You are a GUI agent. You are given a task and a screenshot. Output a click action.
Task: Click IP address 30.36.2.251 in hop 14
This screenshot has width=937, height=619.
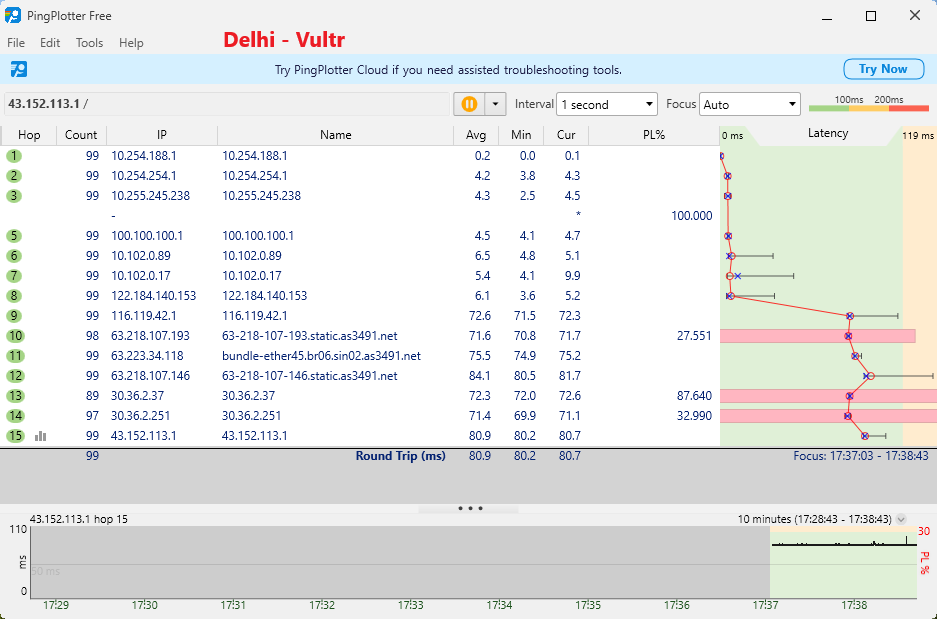tap(141, 416)
